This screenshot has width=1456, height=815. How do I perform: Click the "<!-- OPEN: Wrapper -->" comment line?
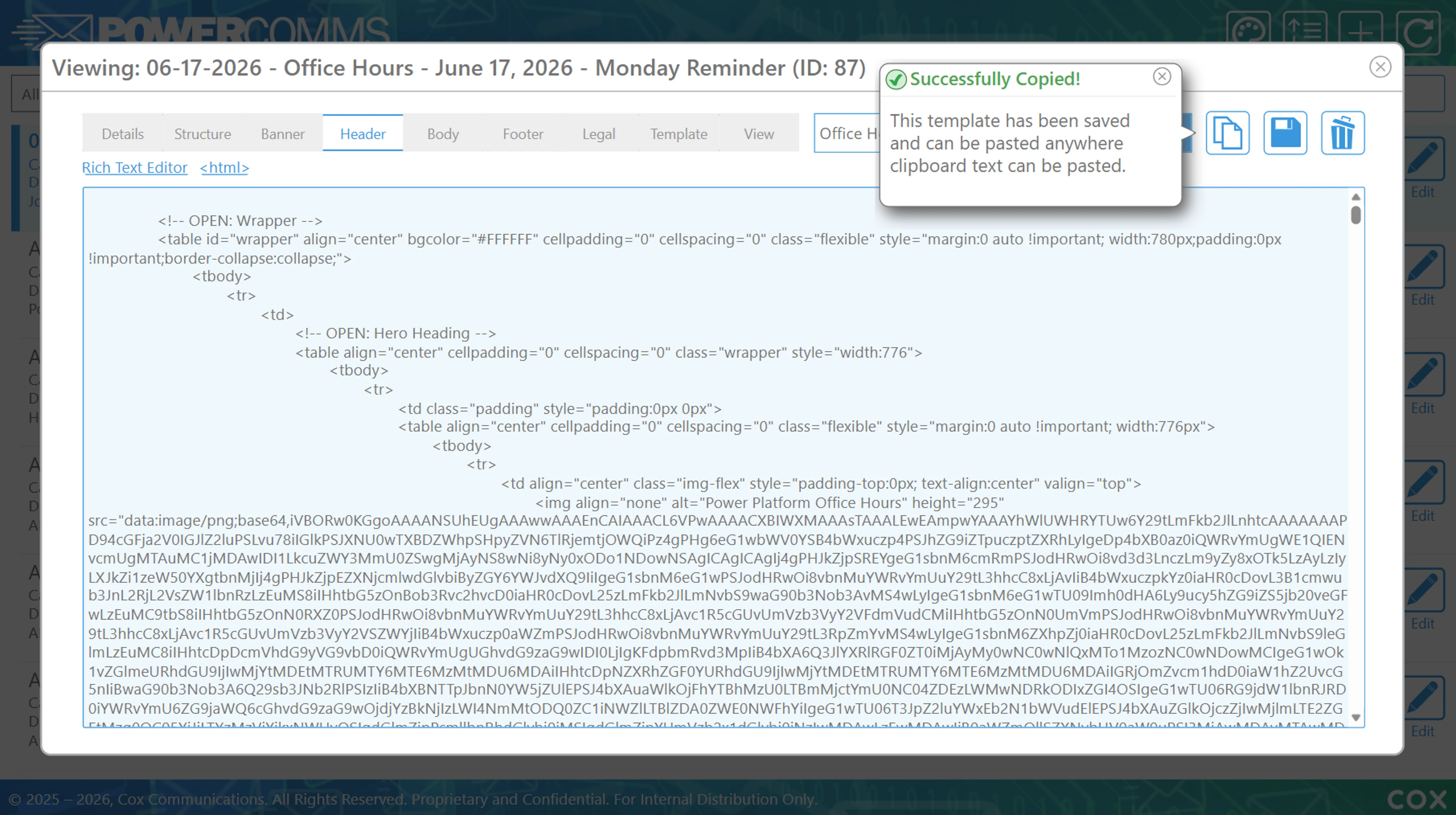tap(240, 220)
